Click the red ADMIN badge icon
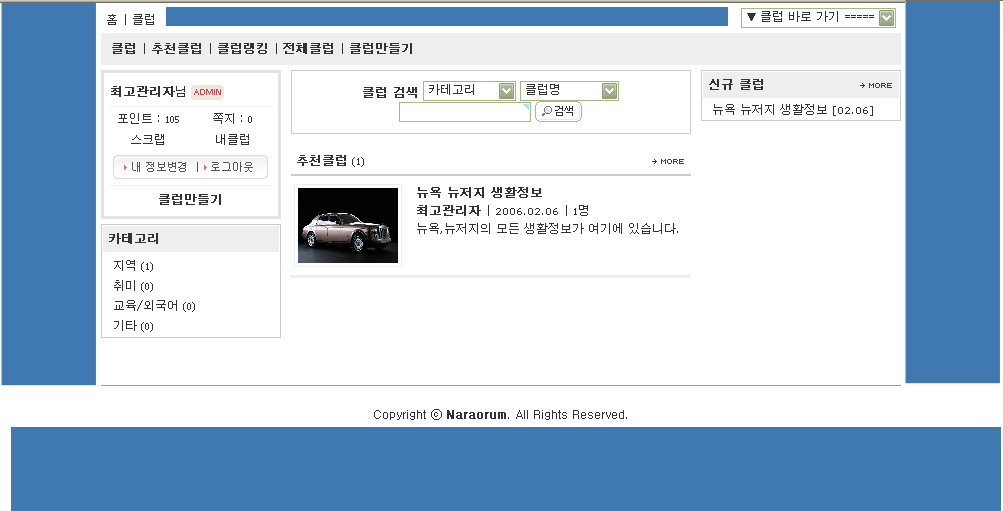The image size is (1003, 511). point(207,92)
